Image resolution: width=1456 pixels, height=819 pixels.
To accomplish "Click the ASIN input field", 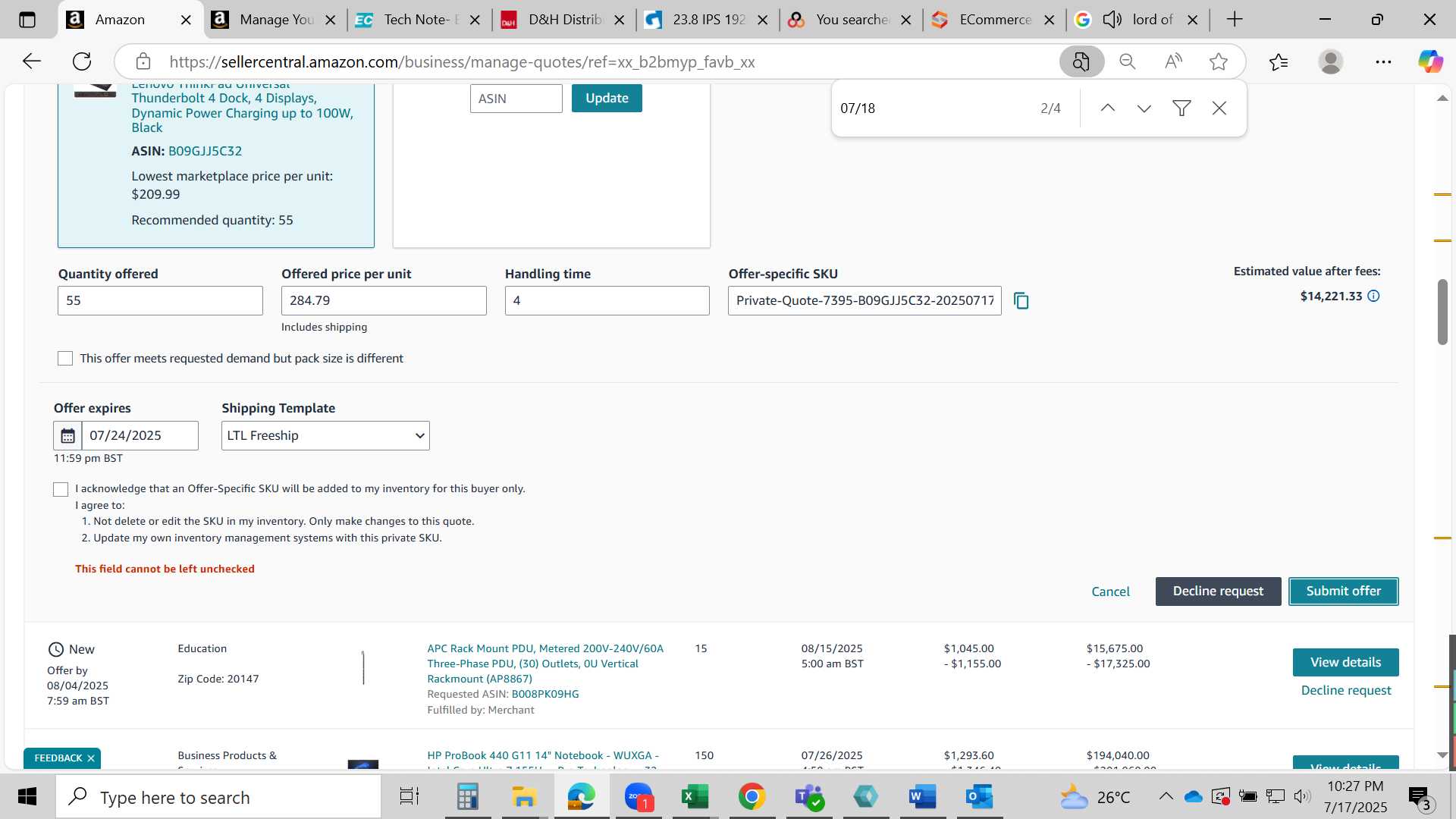I will 516,99.
